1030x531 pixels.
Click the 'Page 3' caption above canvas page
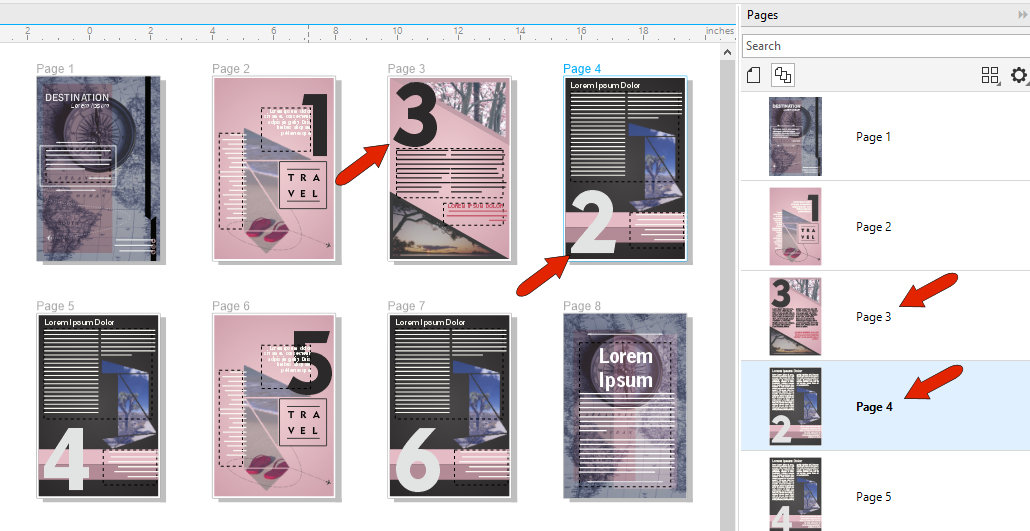407,68
